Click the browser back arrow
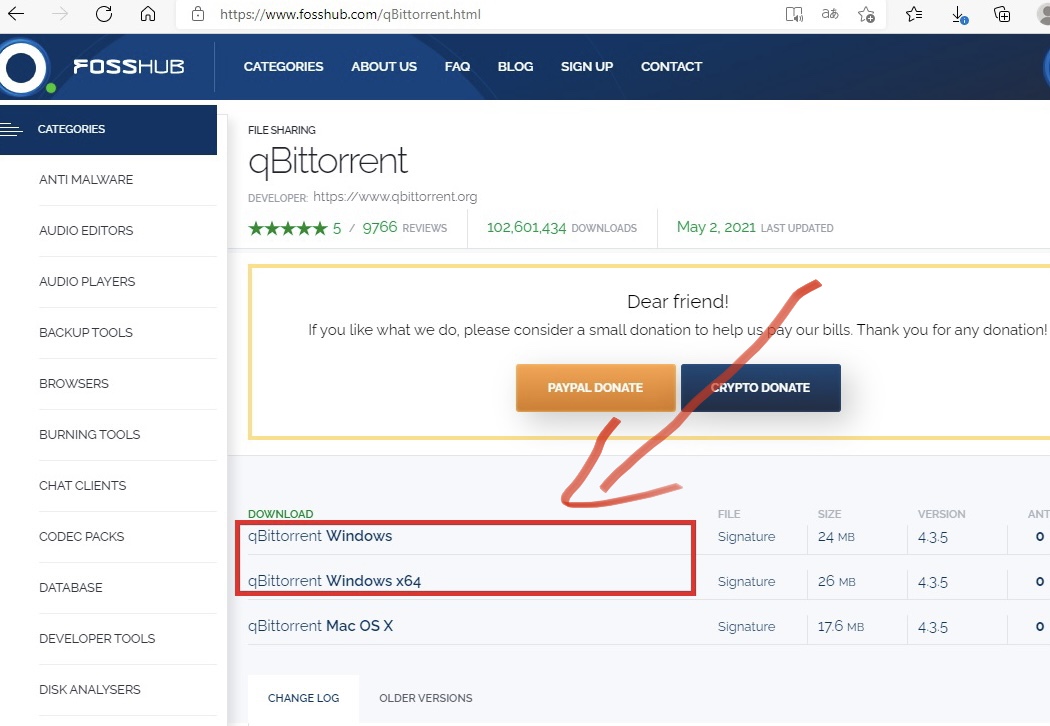The width and height of the screenshot is (1050, 726). pos(15,14)
